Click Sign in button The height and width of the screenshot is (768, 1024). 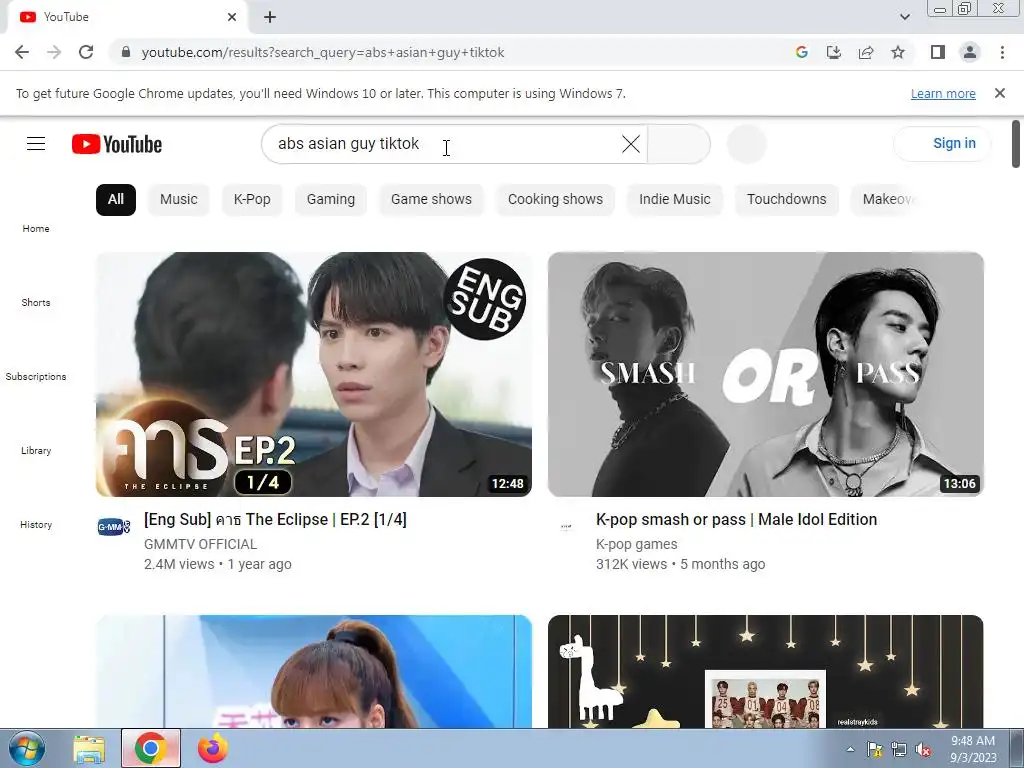(942, 144)
